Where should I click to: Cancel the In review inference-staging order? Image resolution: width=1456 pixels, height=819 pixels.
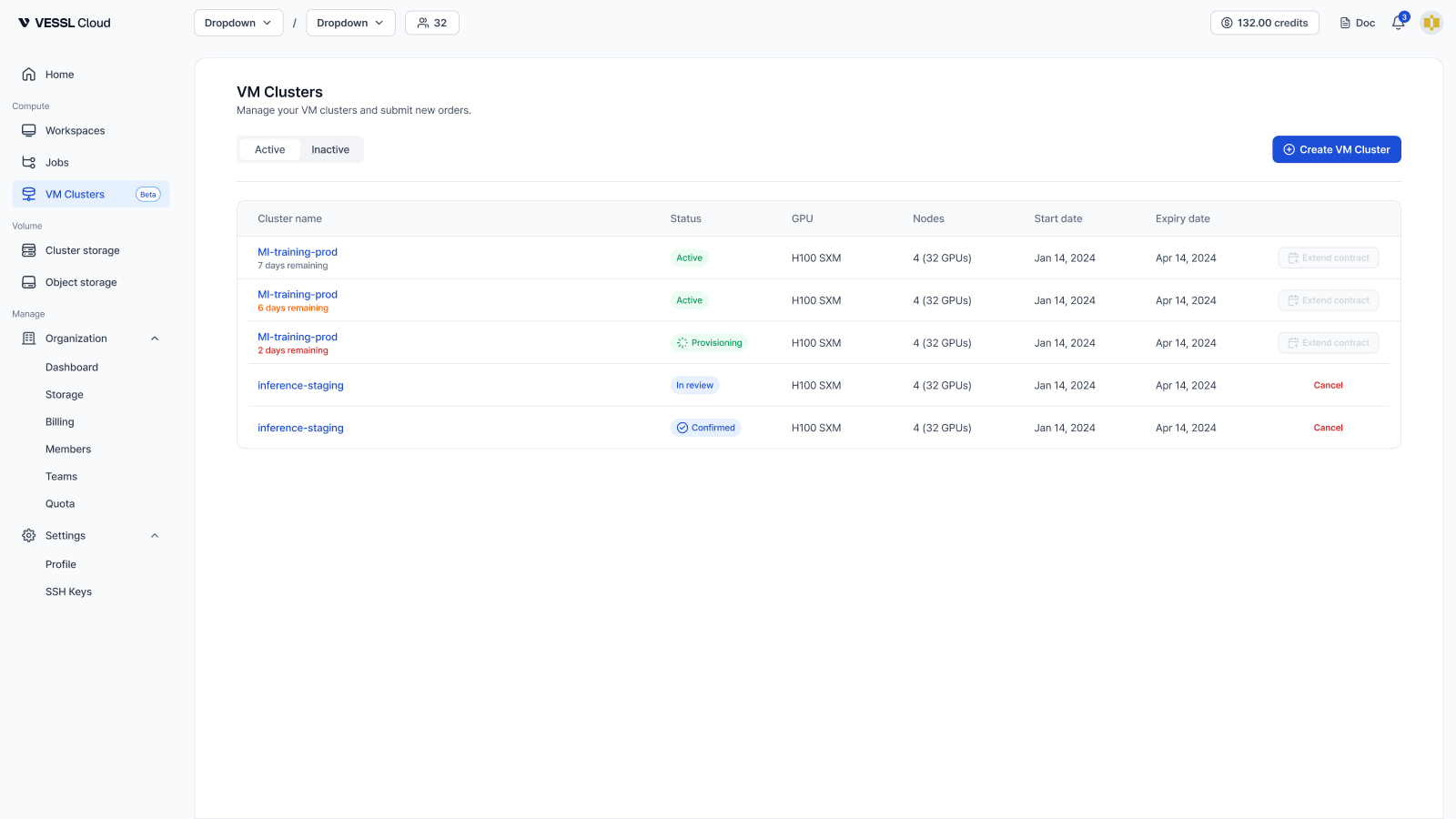click(x=1328, y=386)
